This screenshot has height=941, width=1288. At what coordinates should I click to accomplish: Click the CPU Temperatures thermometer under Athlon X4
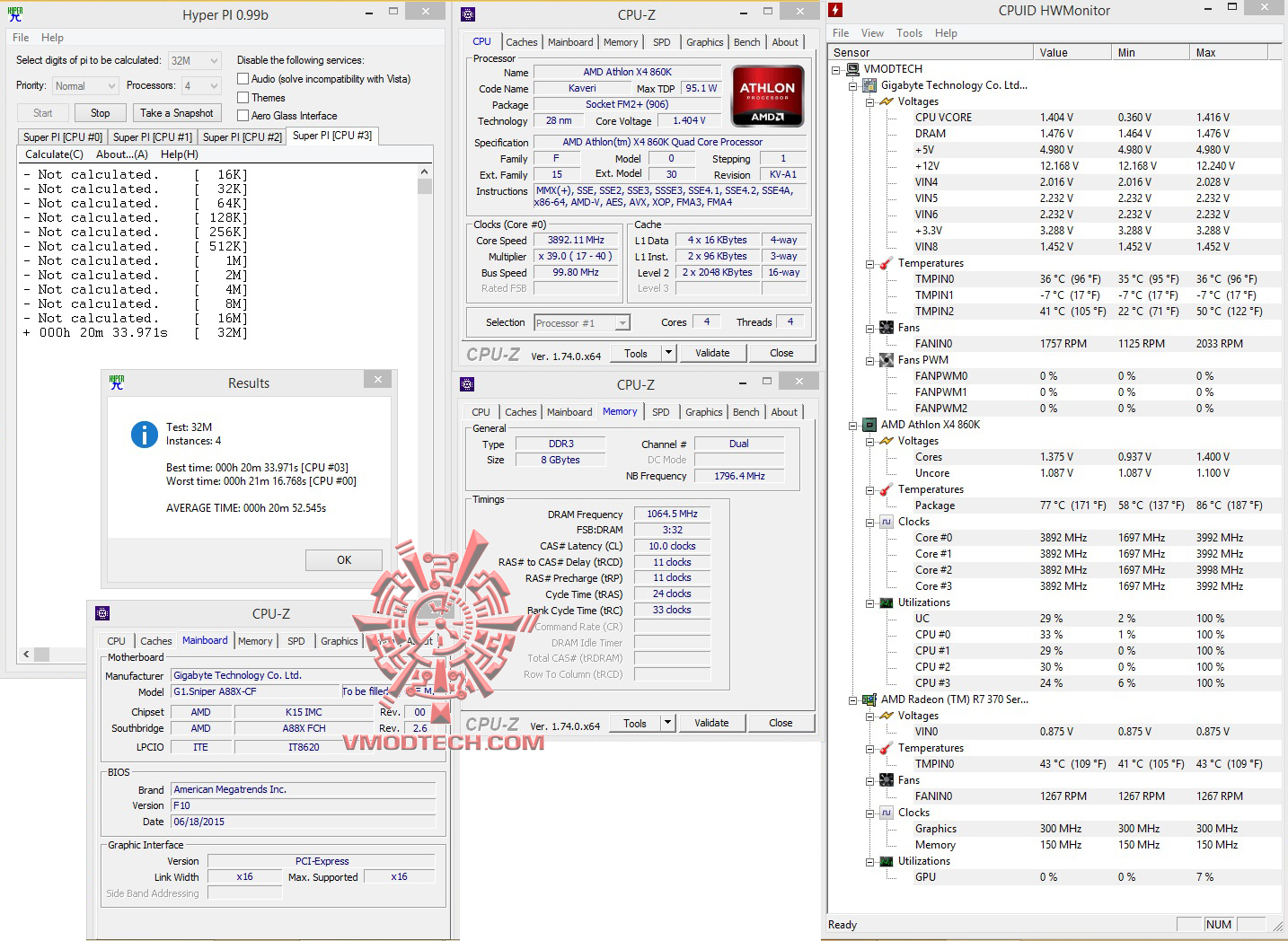click(x=886, y=489)
